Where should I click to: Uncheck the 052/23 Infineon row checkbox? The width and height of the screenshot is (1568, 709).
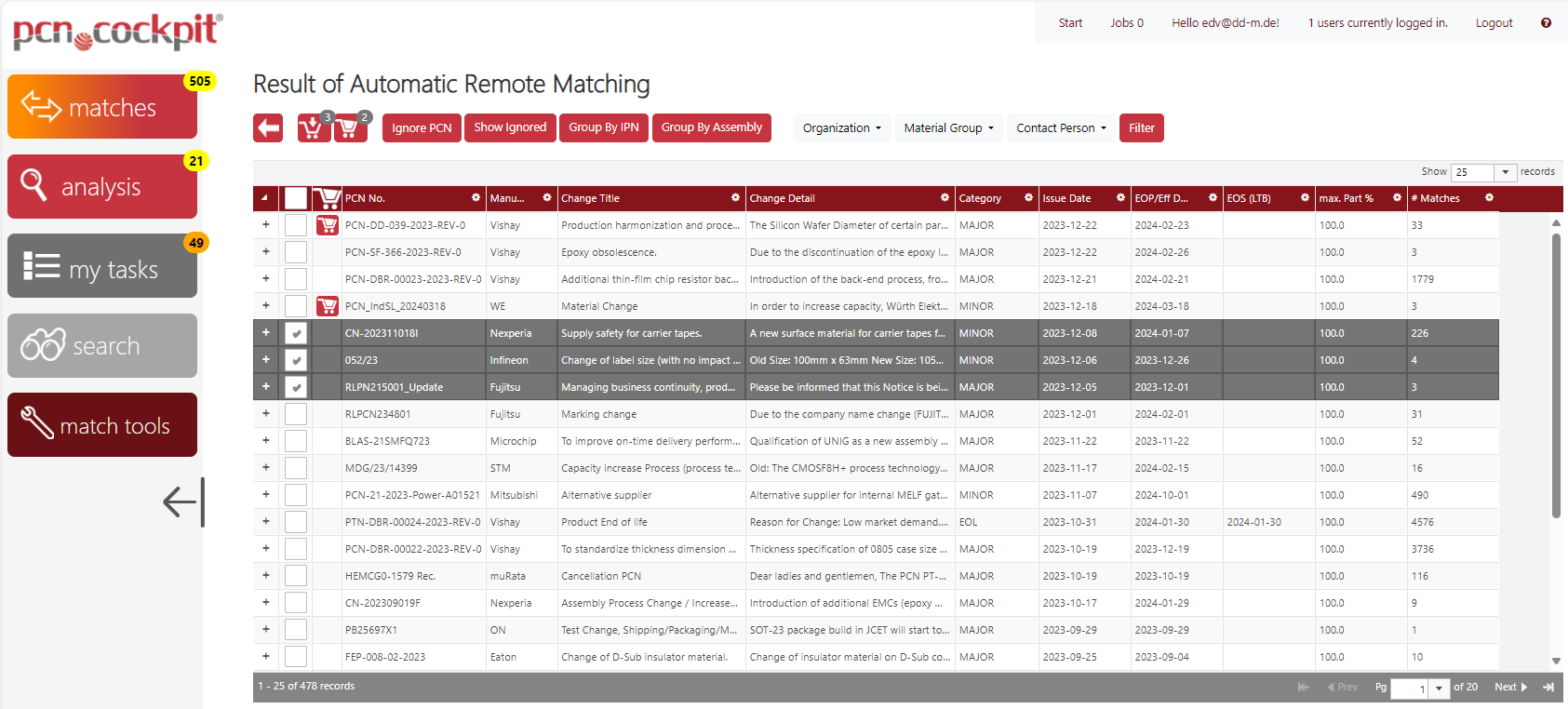pyautogui.click(x=296, y=360)
